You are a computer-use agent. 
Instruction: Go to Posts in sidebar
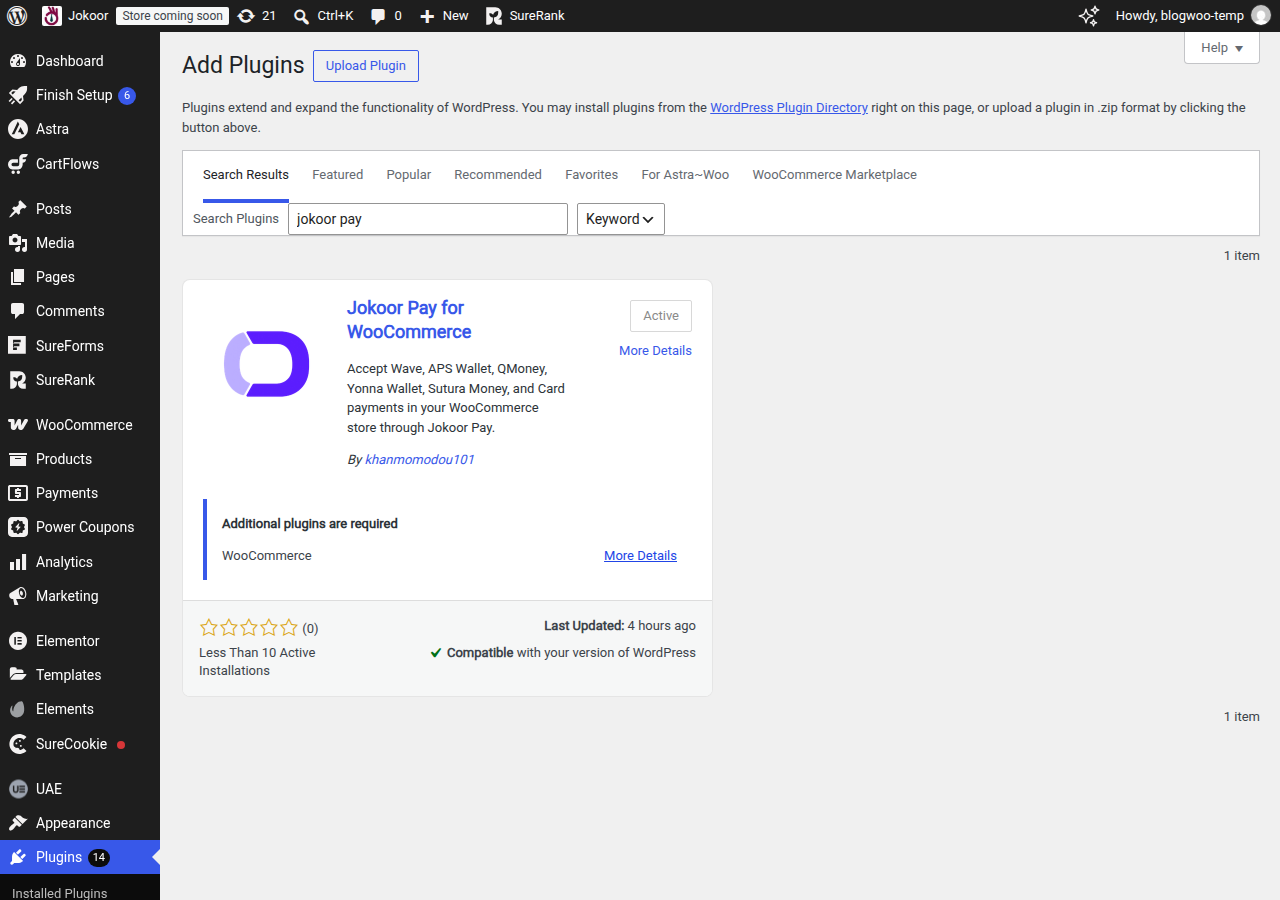(80, 209)
